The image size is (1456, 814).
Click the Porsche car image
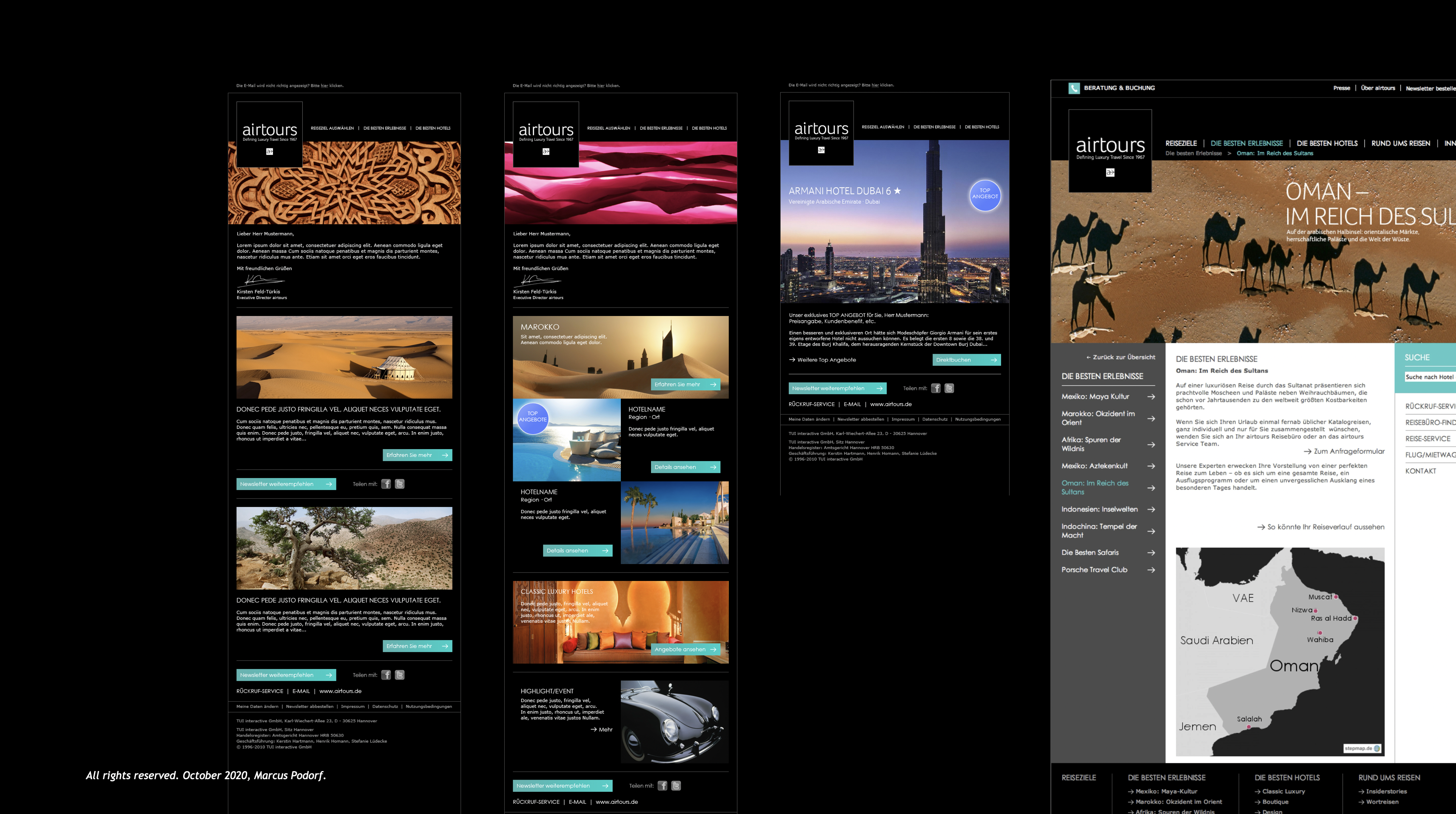point(674,722)
